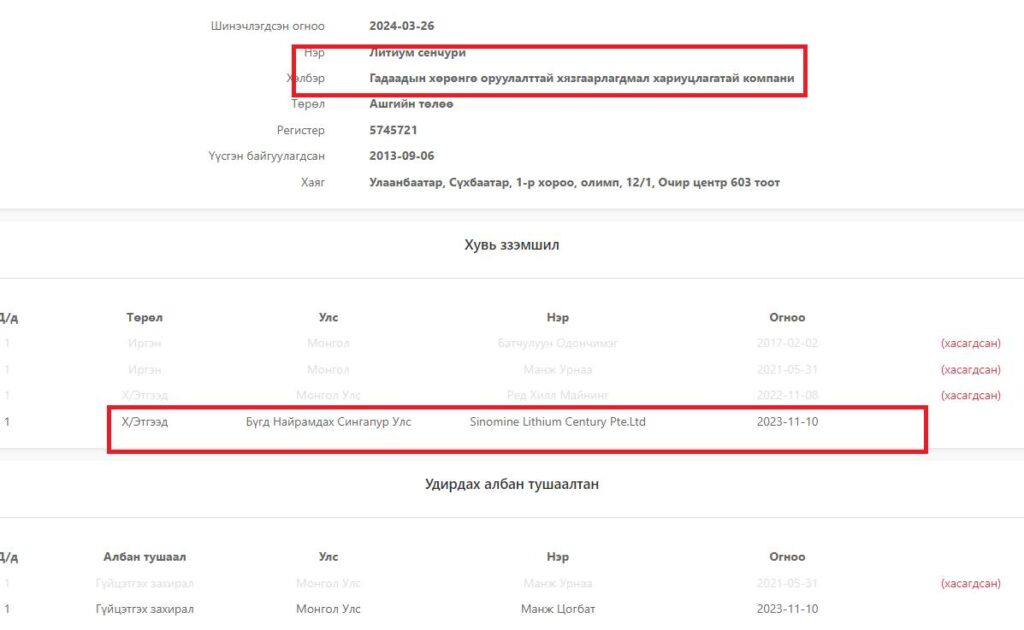This screenshot has height=630, width=1024.
Task: Click the Төрөл column header in the shareholders table
Action: coord(144,317)
